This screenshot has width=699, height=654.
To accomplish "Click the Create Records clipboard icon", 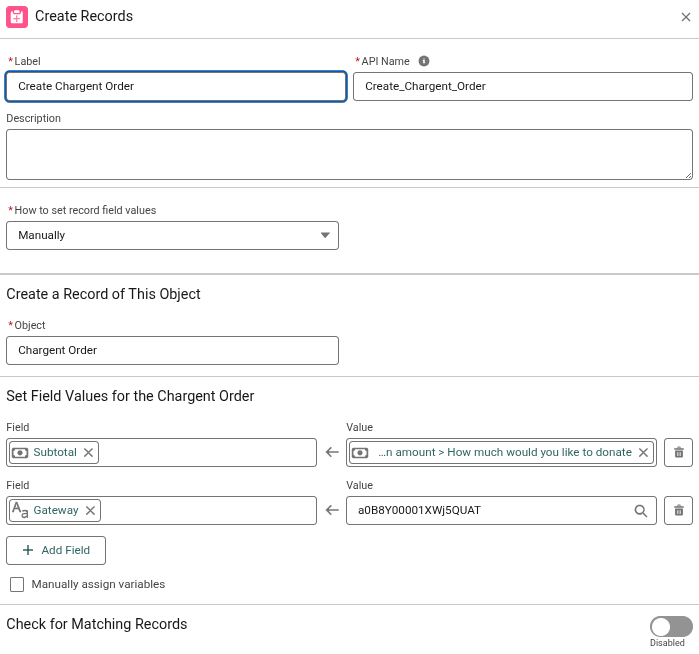I will click(x=17, y=17).
